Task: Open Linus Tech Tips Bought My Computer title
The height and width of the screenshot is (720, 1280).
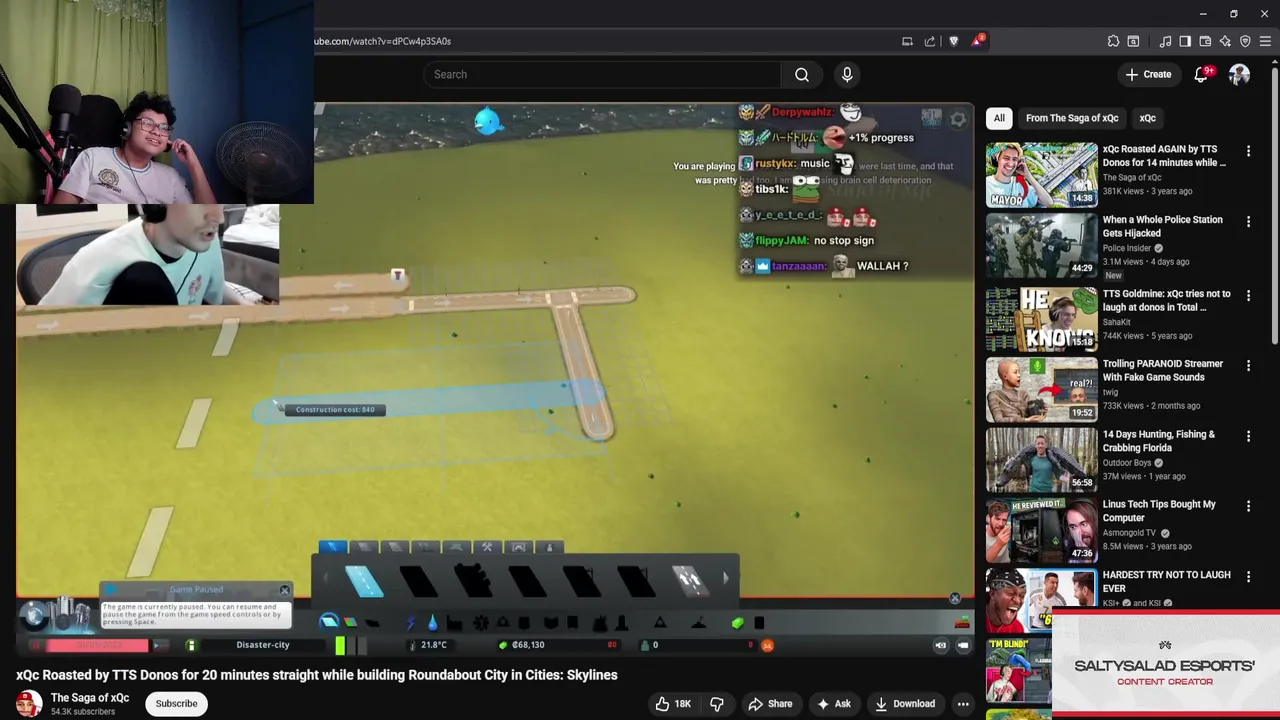Action: (x=1159, y=511)
